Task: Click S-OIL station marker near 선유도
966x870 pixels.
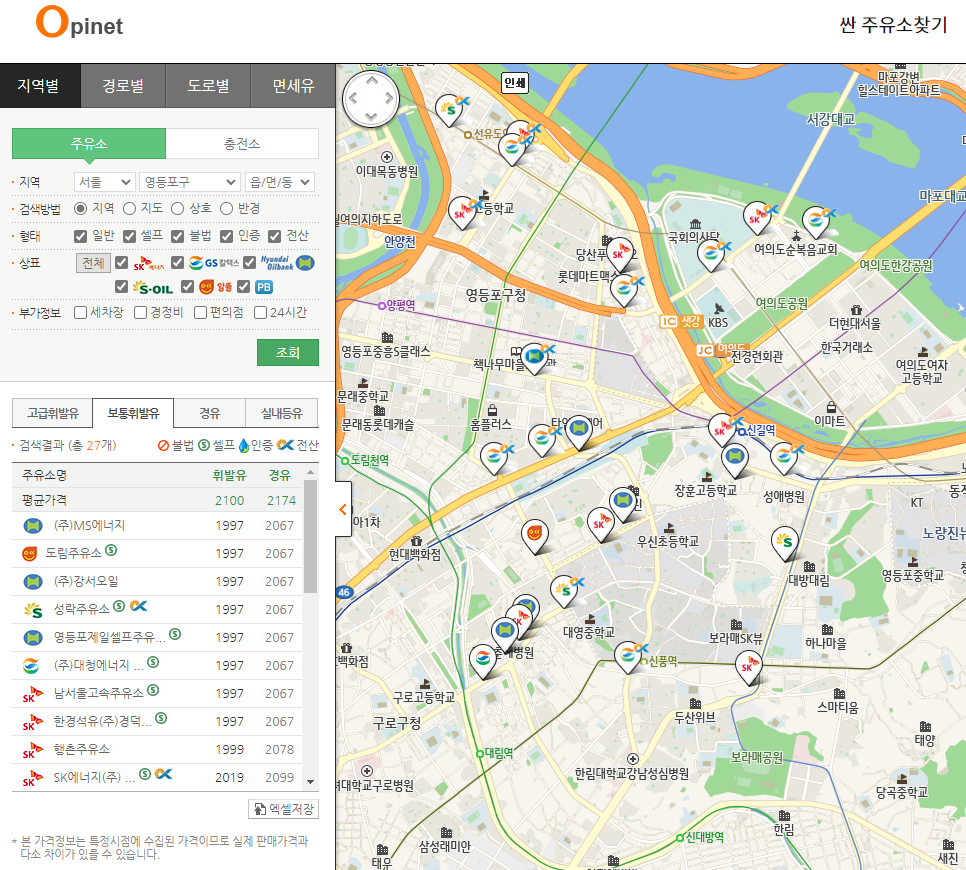Action: click(450, 110)
